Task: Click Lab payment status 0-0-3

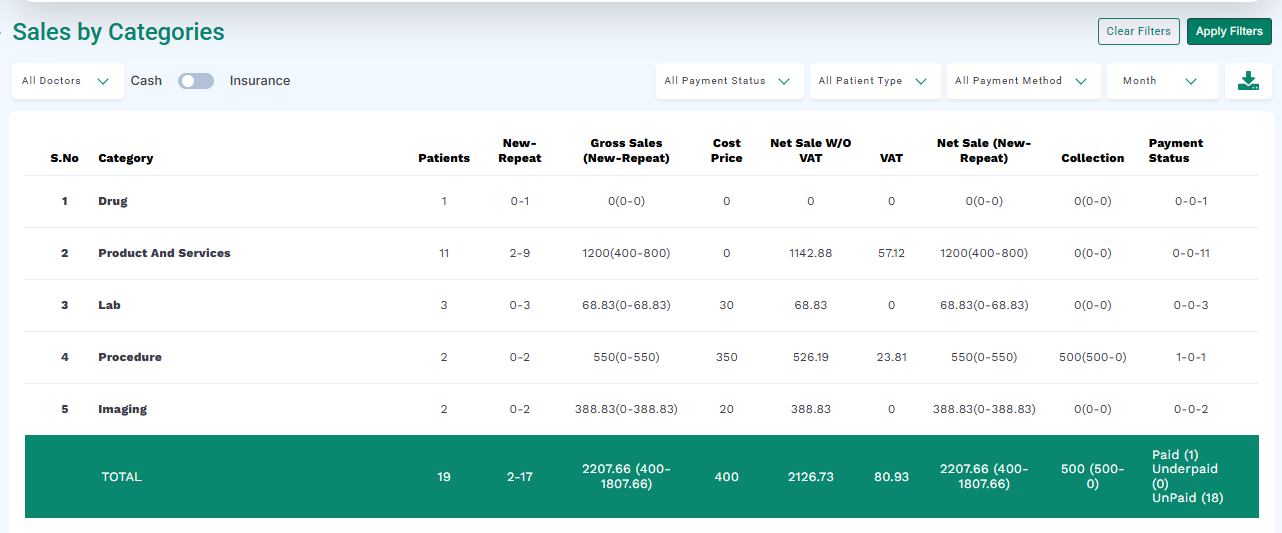Action: pos(1191,305)
